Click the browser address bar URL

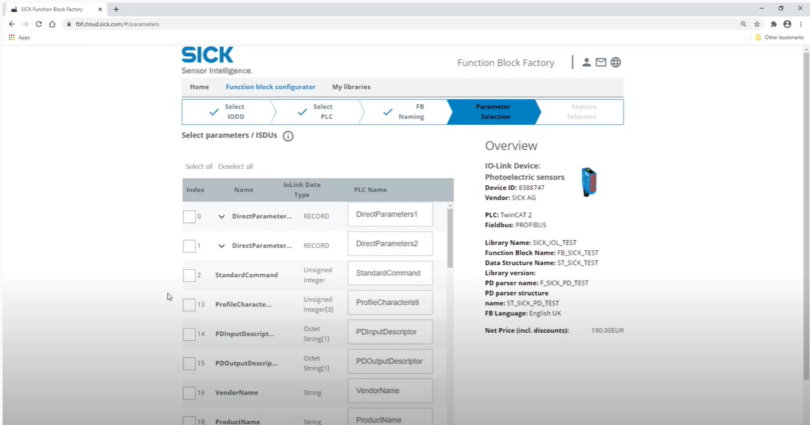pos(117,24)
